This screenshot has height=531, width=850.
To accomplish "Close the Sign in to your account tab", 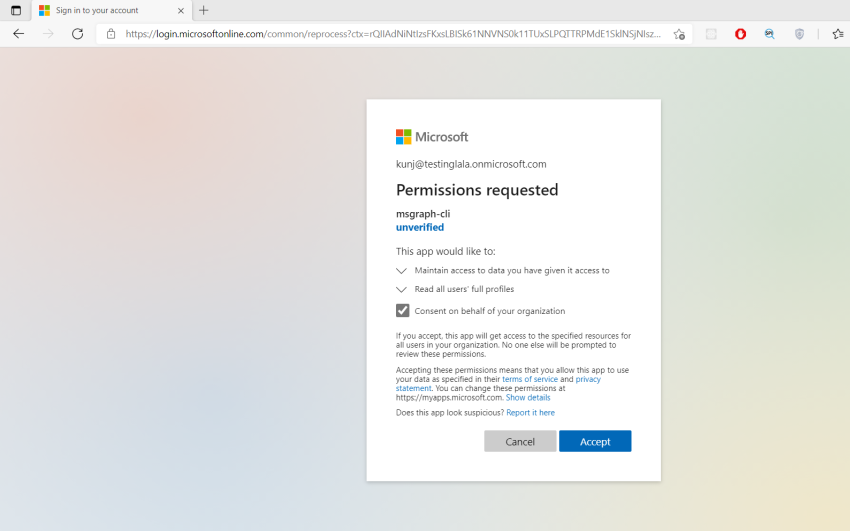I will tap(180, 10).
